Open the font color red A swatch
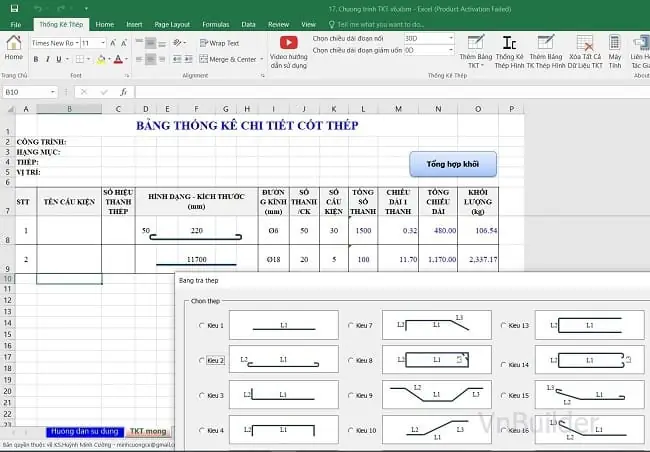This screenshot has height=452, width=650. [x=118, y=59]
